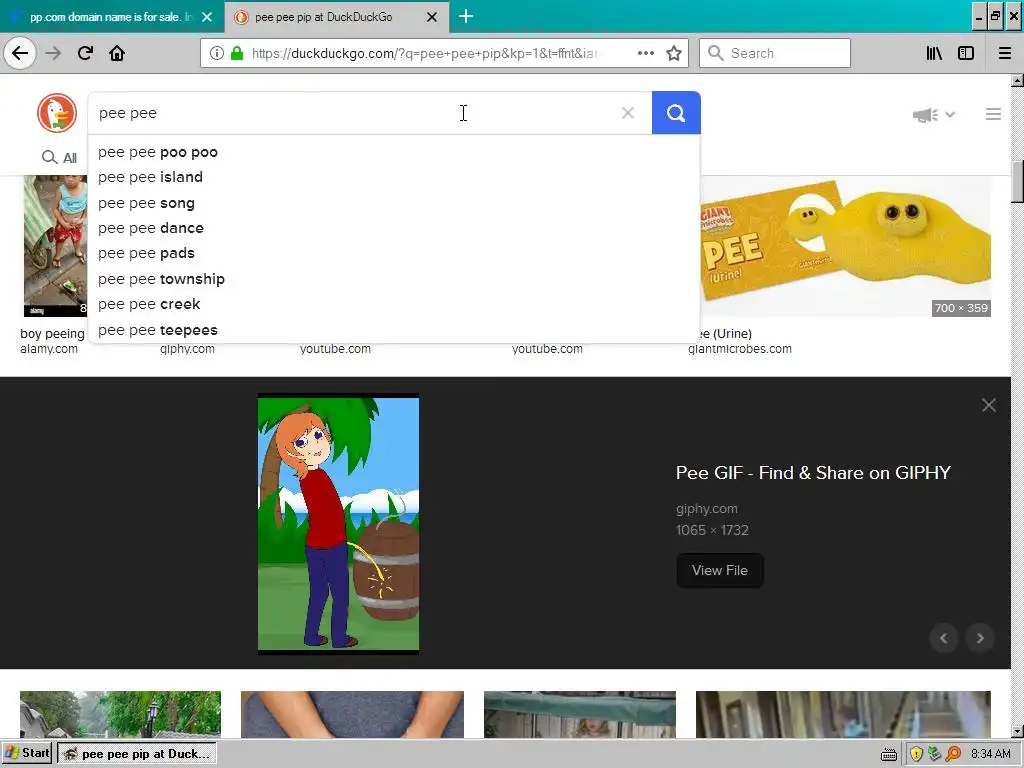
Task: Close the DuckDuckGo search tab
Action: point(432,17)
